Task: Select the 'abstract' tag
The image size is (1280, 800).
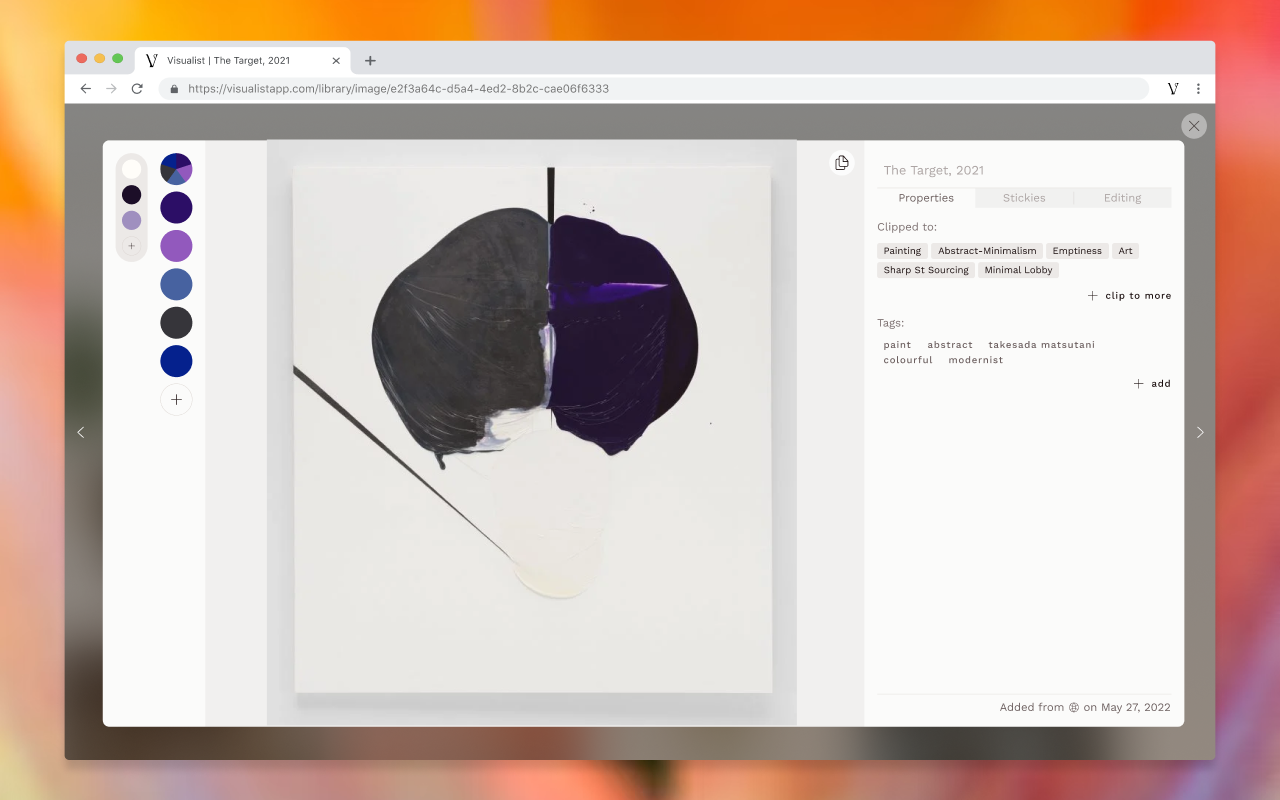Action: coord(950,345)
